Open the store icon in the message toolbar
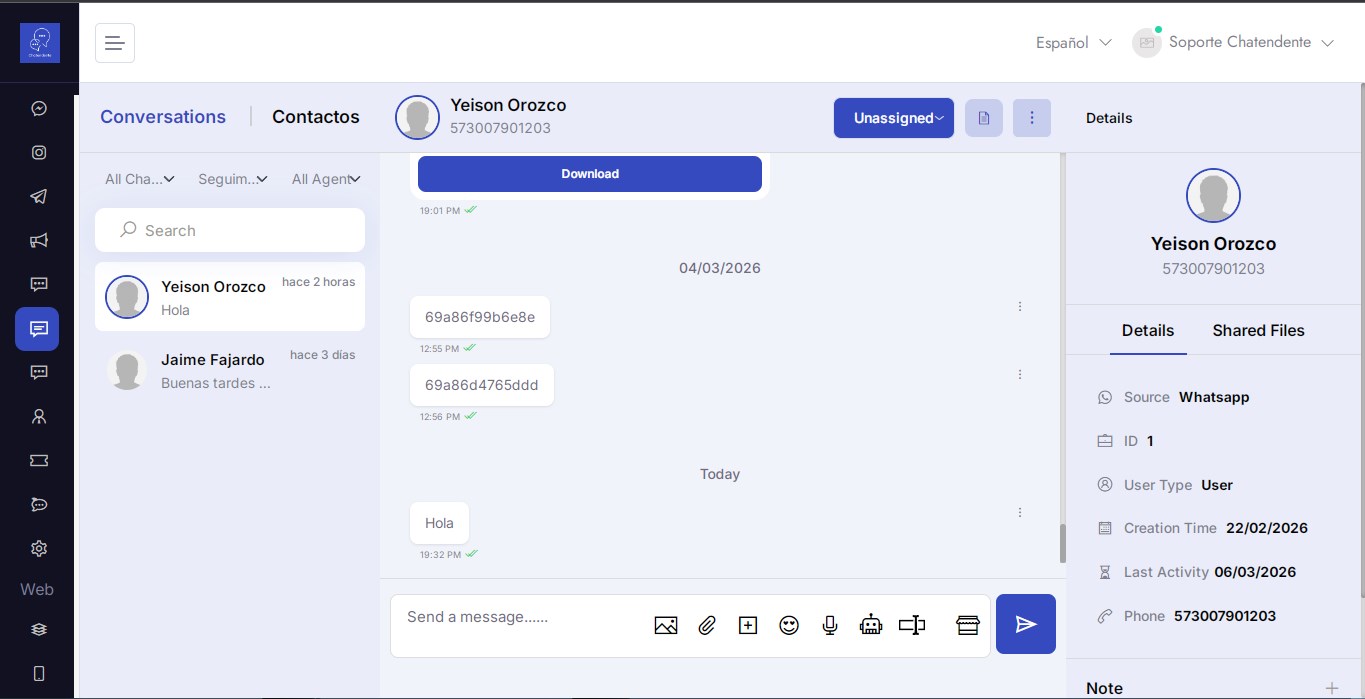The image size is (1365, 699). 967,624
